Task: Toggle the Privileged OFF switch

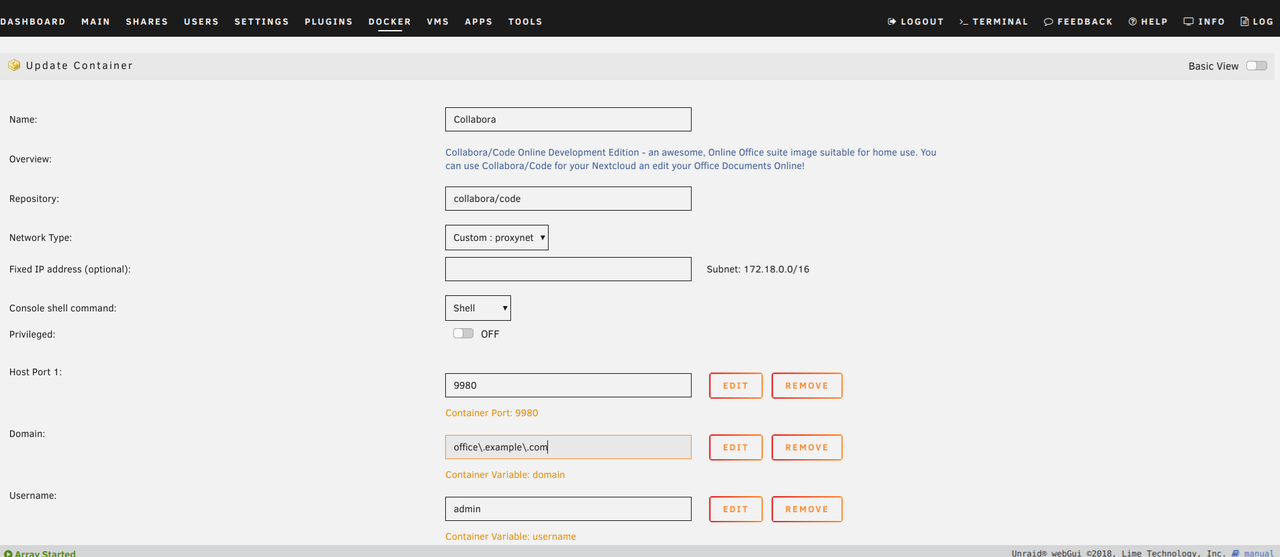Action: click(463, 334)
